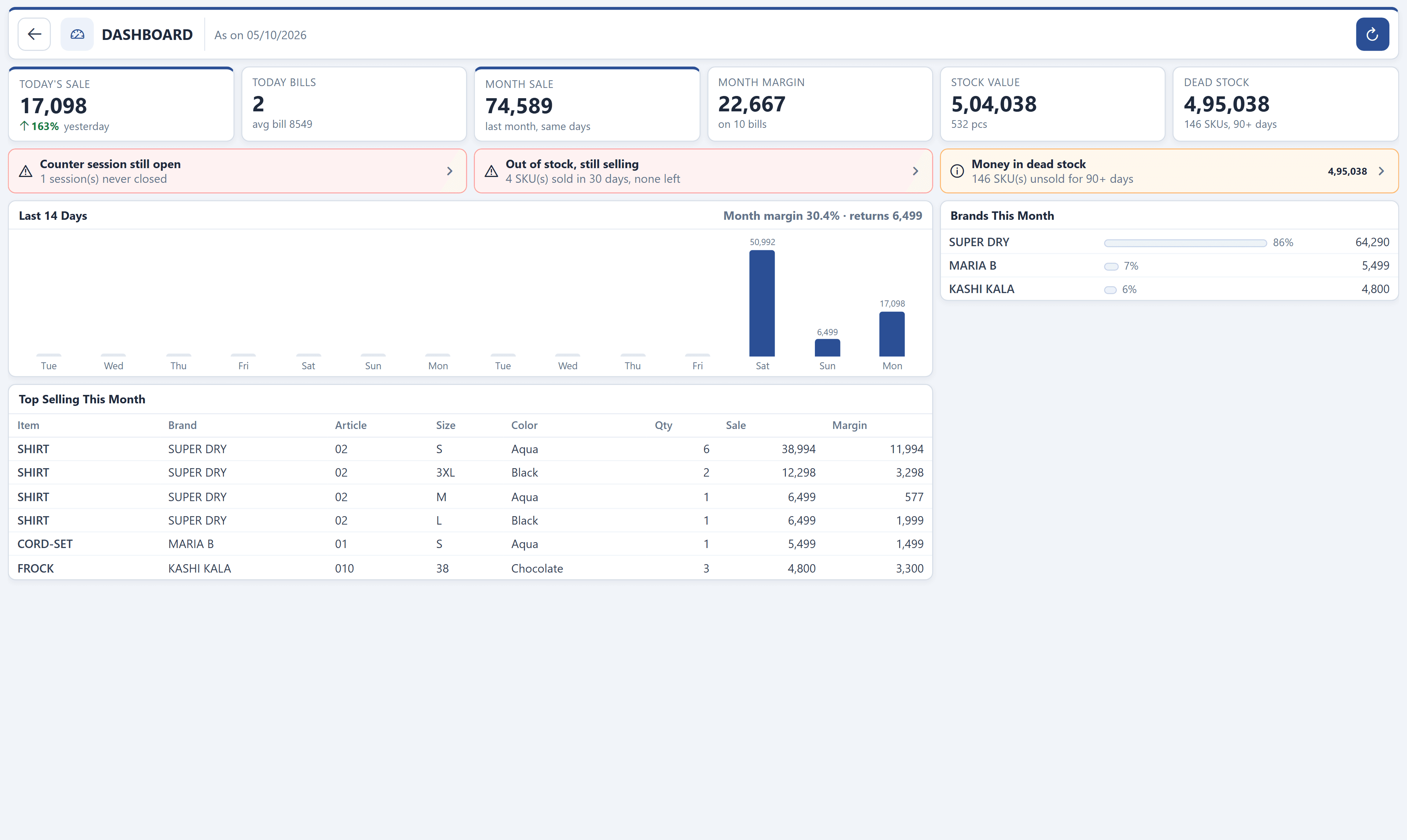Expand Counter session still open chevron
Viewport: 1407px width, 840px height.
(449, 171)
